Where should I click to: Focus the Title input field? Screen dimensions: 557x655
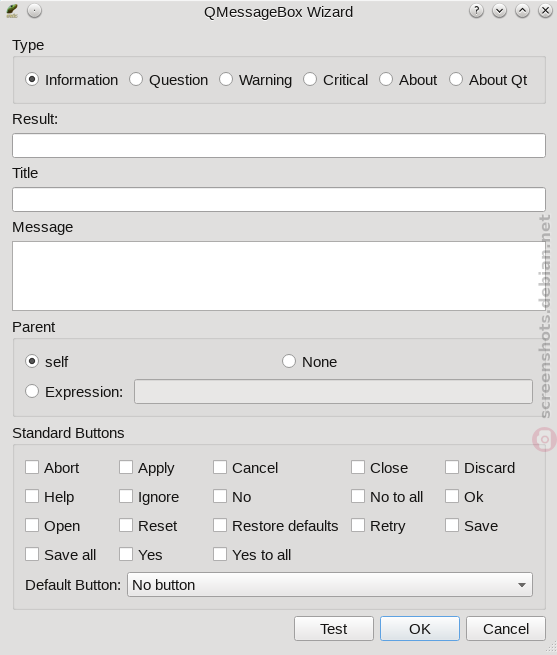click(279, 199)
